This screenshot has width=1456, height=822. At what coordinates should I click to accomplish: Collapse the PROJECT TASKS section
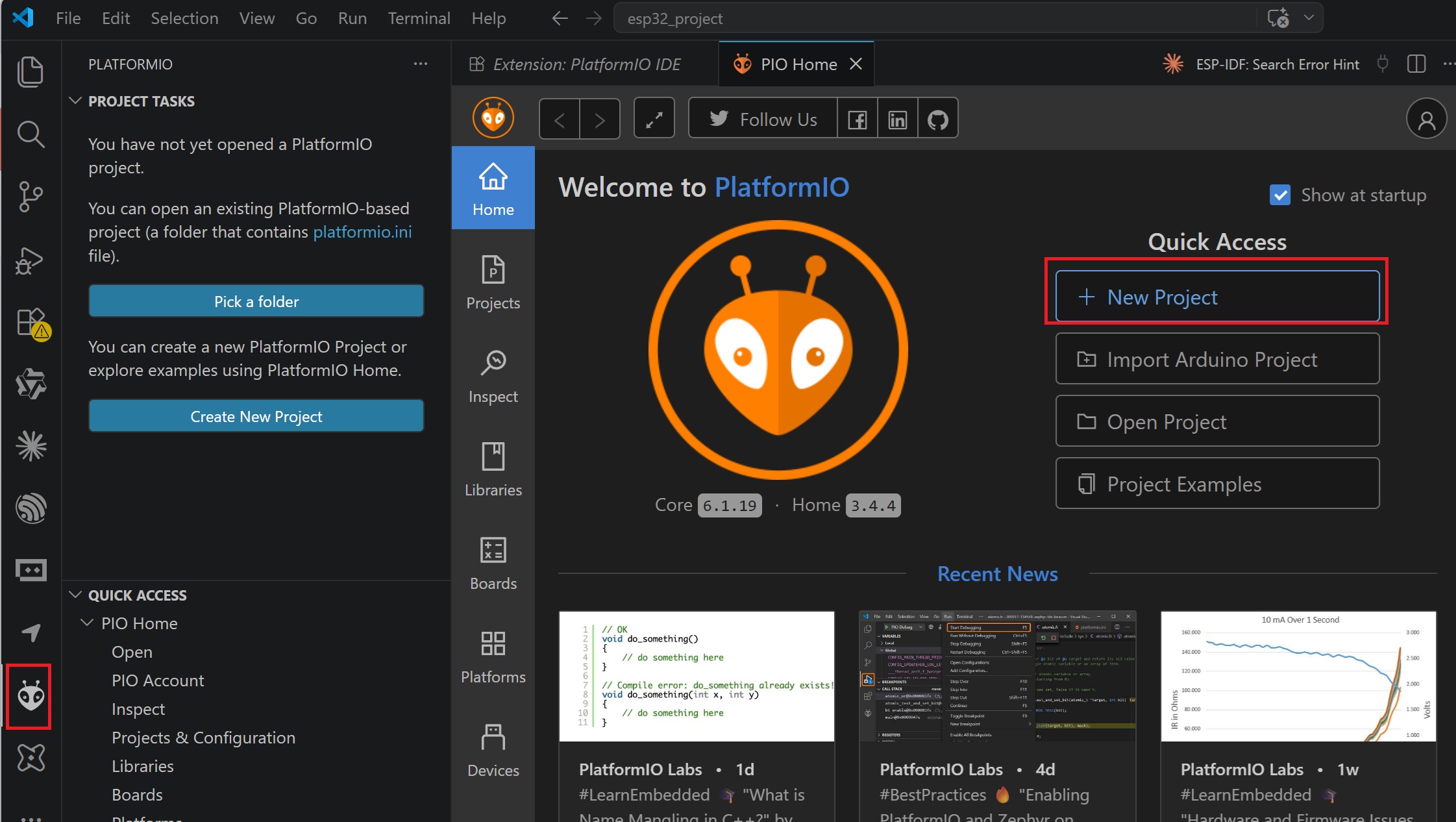point(75,101)
